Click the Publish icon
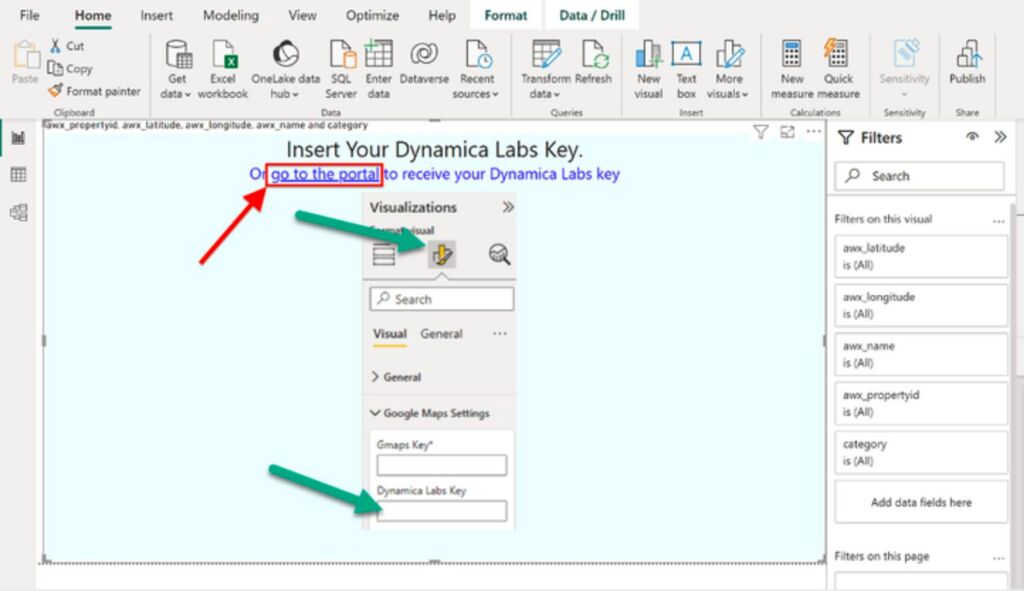 (x=967, y=56)
